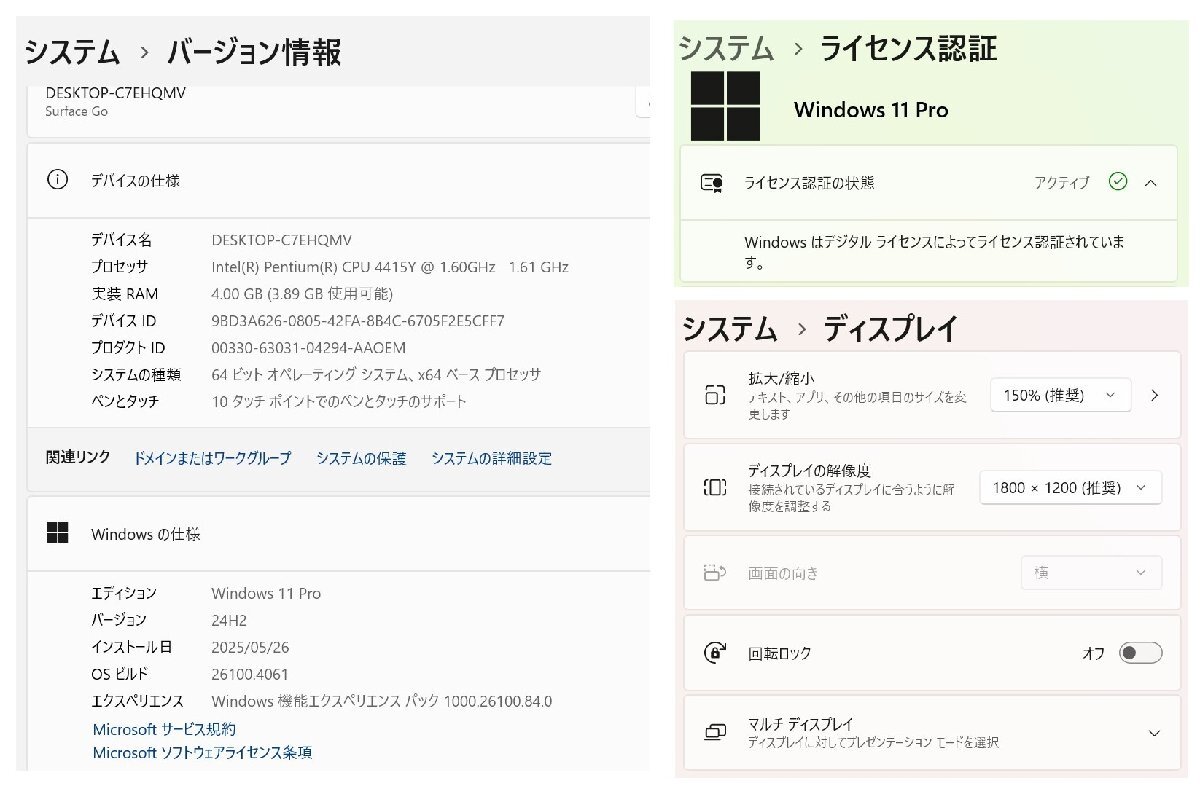Collapse the ライセンス認証の状態 section chevron
Screen dimensions: 1200x794
coord(1151,183)
